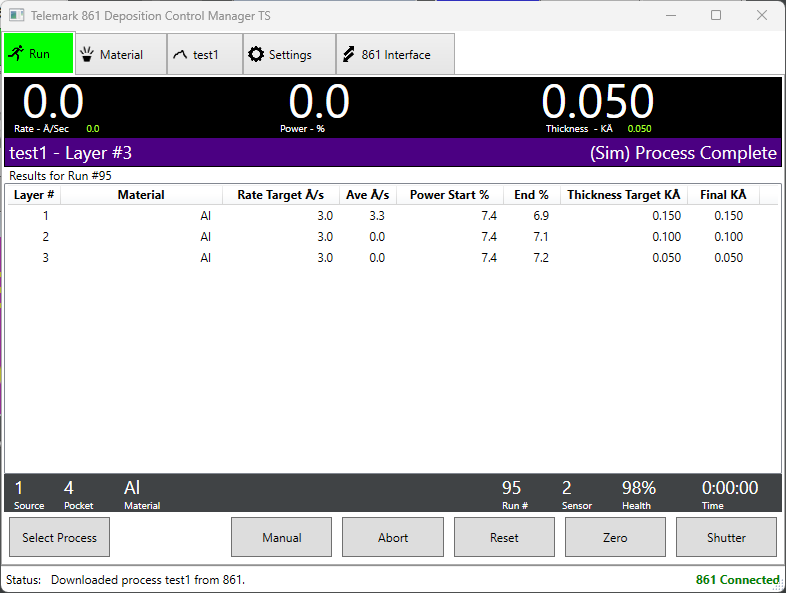Click the test1 - Layer #3 header
This screenshot has width=786, height=593.
pyautogui.click(x=71, y=153)
